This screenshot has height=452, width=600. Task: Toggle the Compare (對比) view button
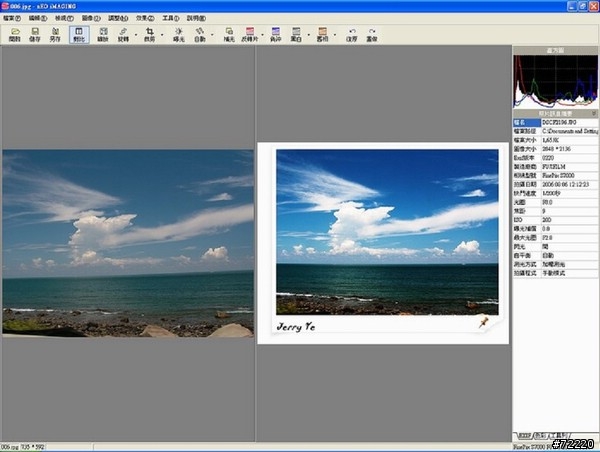pyautogui.click(x=79, y=35)
